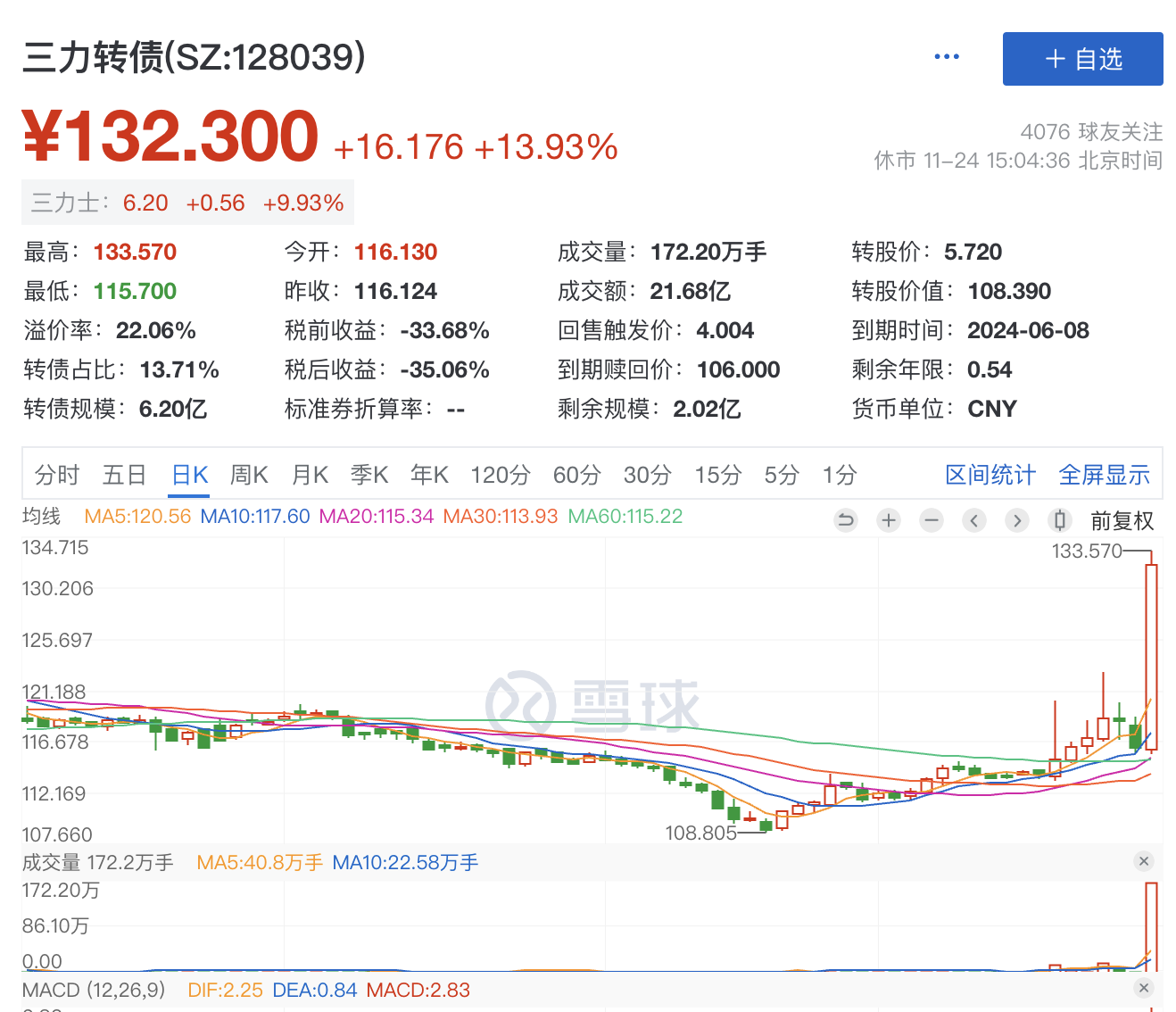Open 全屏显示 fullscreen chart view
Screen dimensions: 1176x1012
tap(1104, 475)
